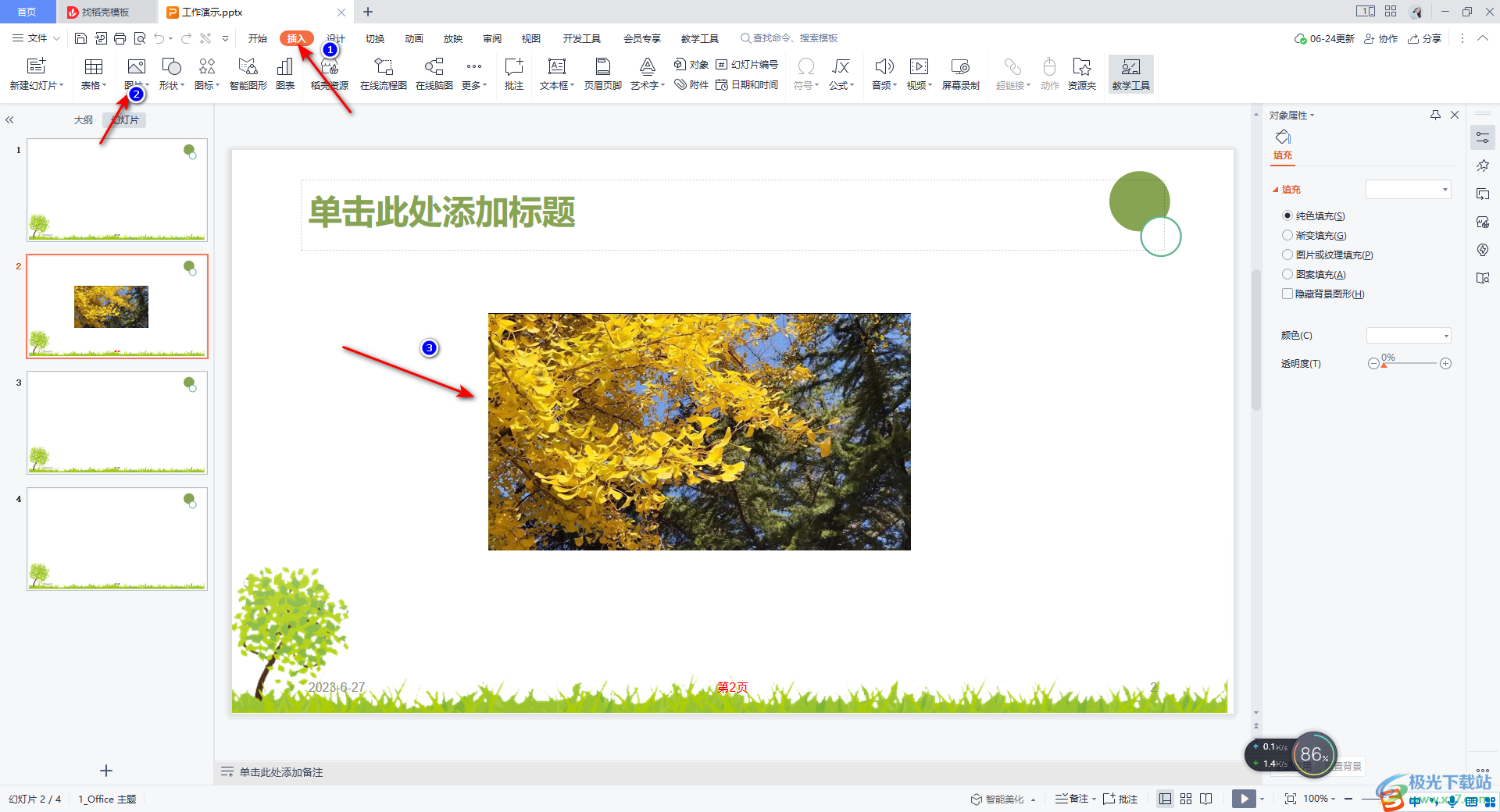Screen dimensions: 1500x812
Task: Open the Start (开始) ribbon tab
Action: 258,38
